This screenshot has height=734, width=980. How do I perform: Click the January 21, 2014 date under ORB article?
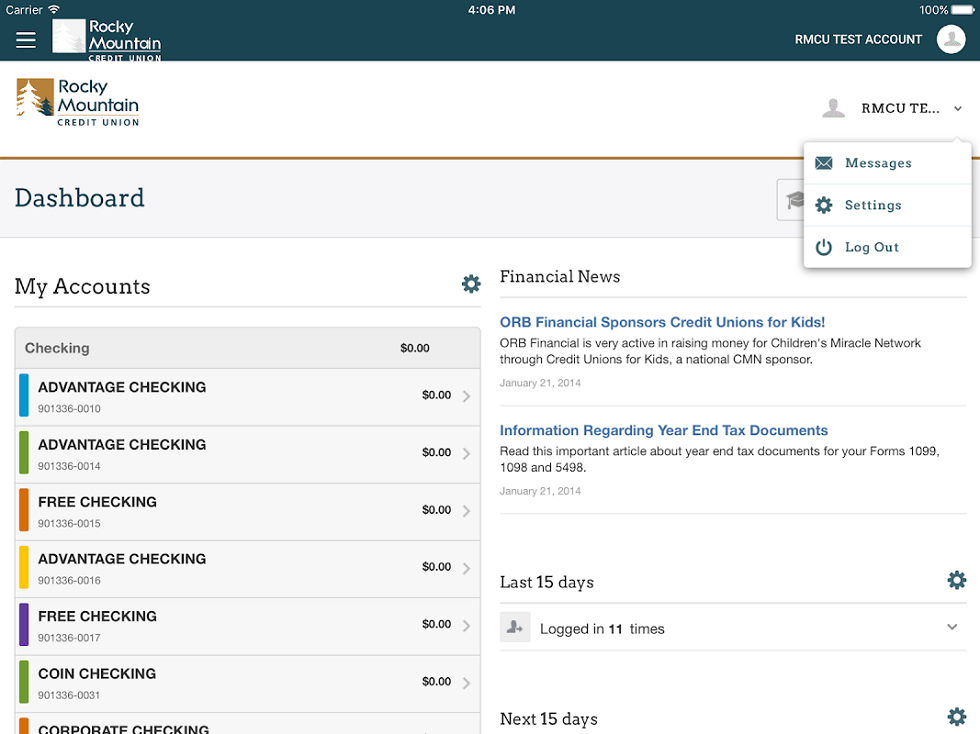pos(540,383)
